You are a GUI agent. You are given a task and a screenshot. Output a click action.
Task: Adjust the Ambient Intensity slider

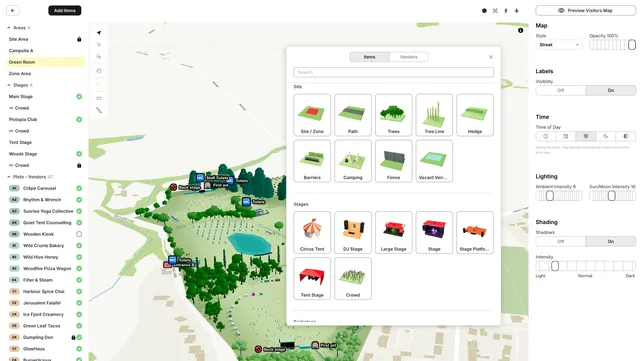[559, 196]
